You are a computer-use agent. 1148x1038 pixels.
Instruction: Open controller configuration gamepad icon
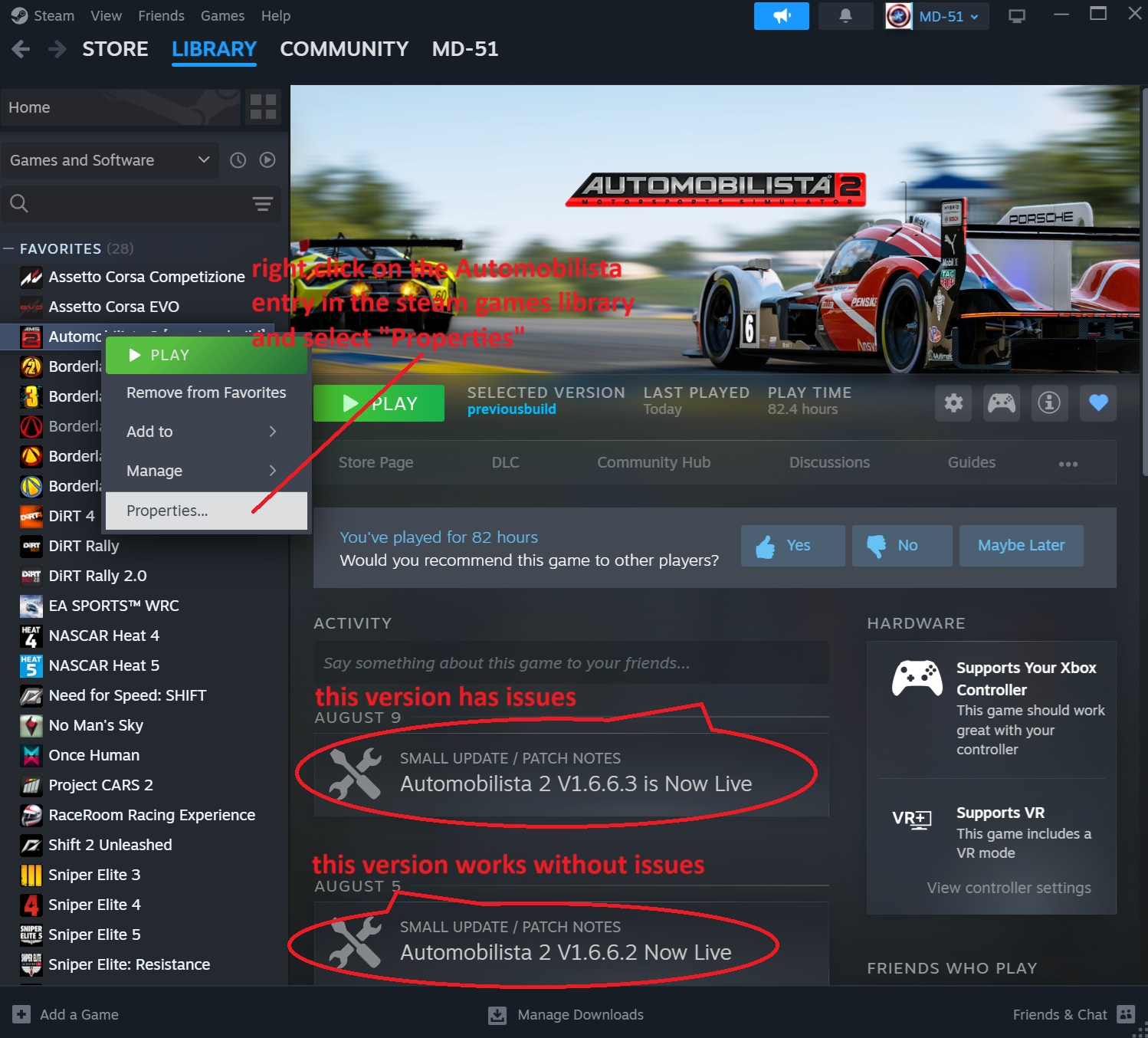[x=1001, y=402]
